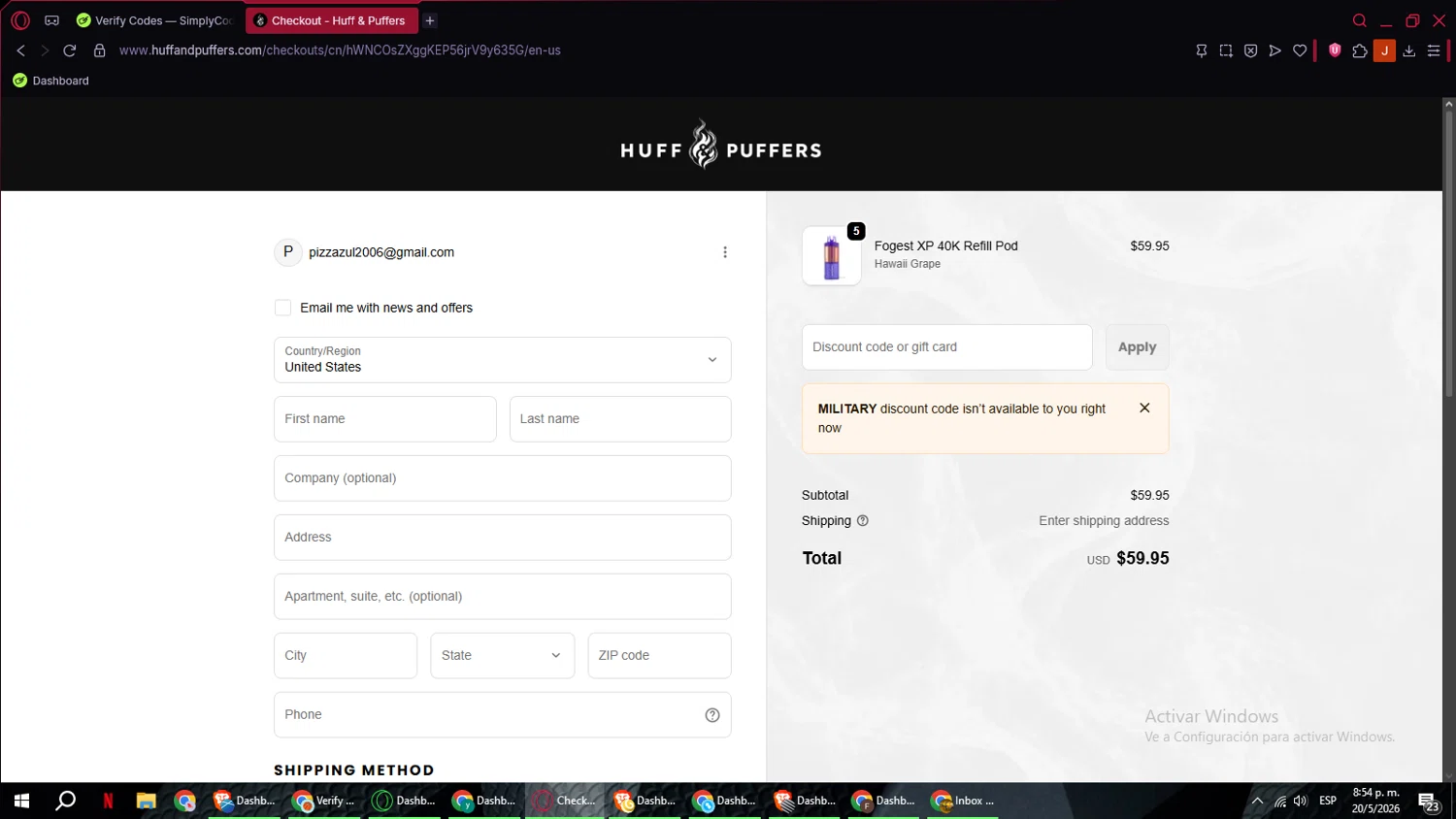This screenshot has height=819, width=1456.
Task: Click the Phone number field
Action: pyautogui.click(x=503, y=715)
